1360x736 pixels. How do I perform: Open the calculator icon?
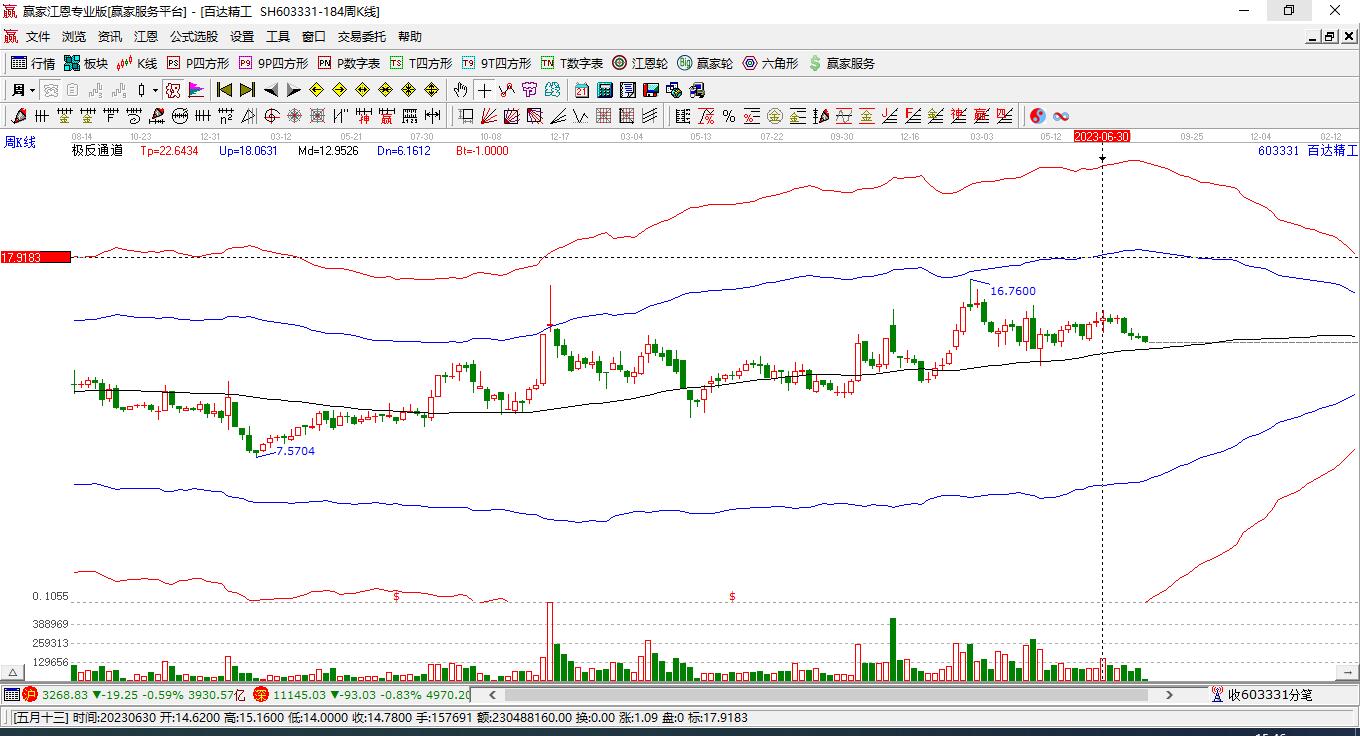[x=605, y=90]
